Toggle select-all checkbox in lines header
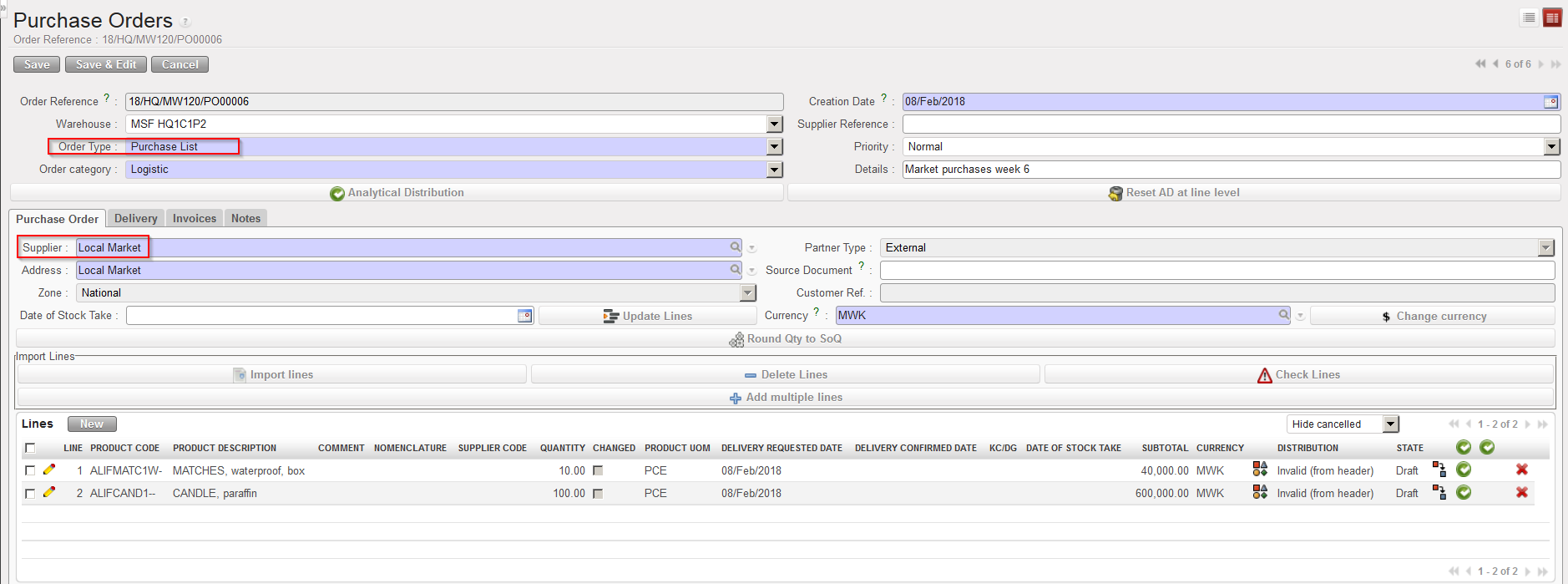 (30, 448)
